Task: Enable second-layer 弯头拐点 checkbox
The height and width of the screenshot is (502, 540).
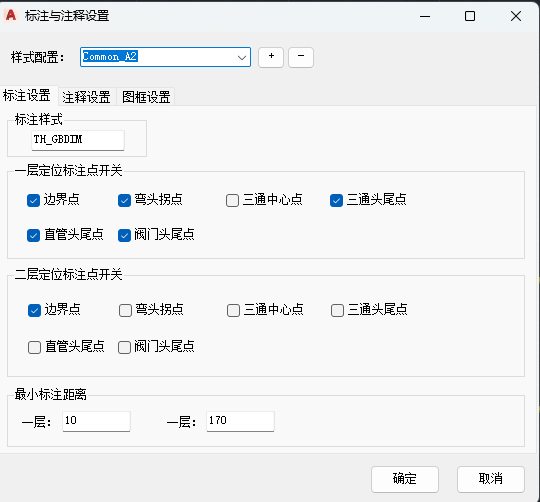Action: (x=125, y=310)
